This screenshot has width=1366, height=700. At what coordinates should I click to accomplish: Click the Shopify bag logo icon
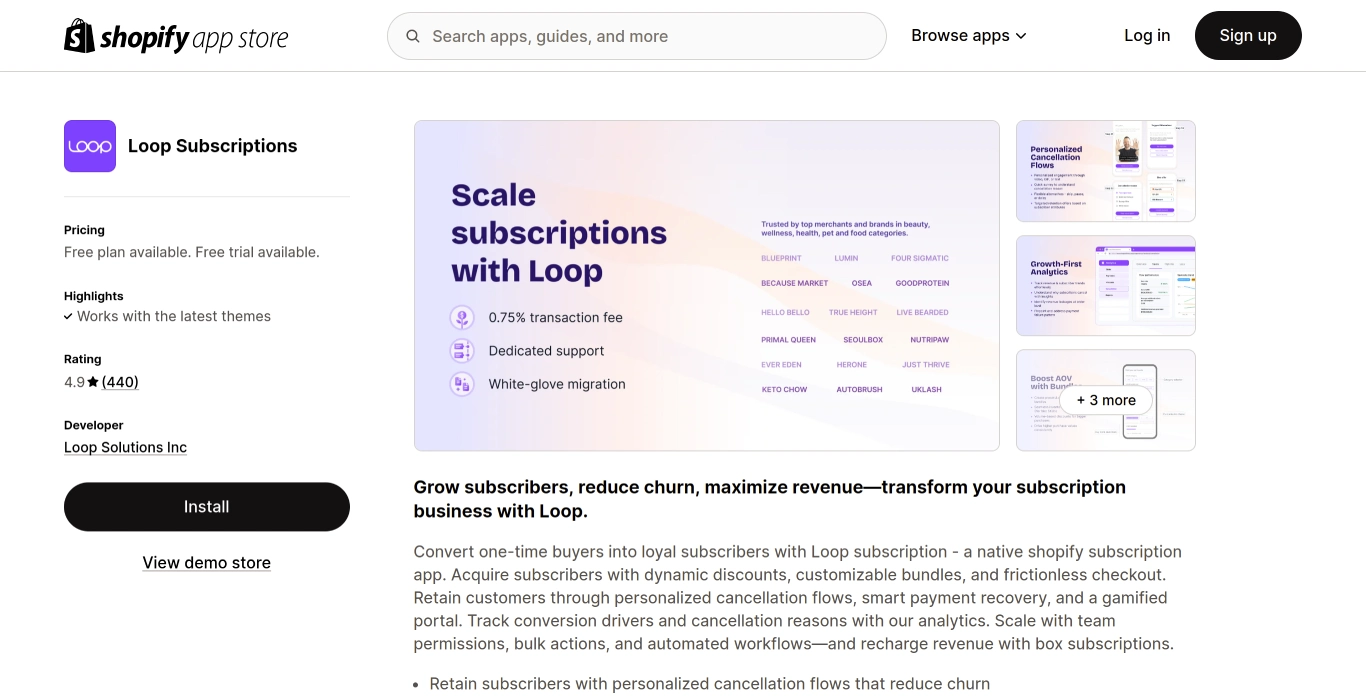[80, 36]
